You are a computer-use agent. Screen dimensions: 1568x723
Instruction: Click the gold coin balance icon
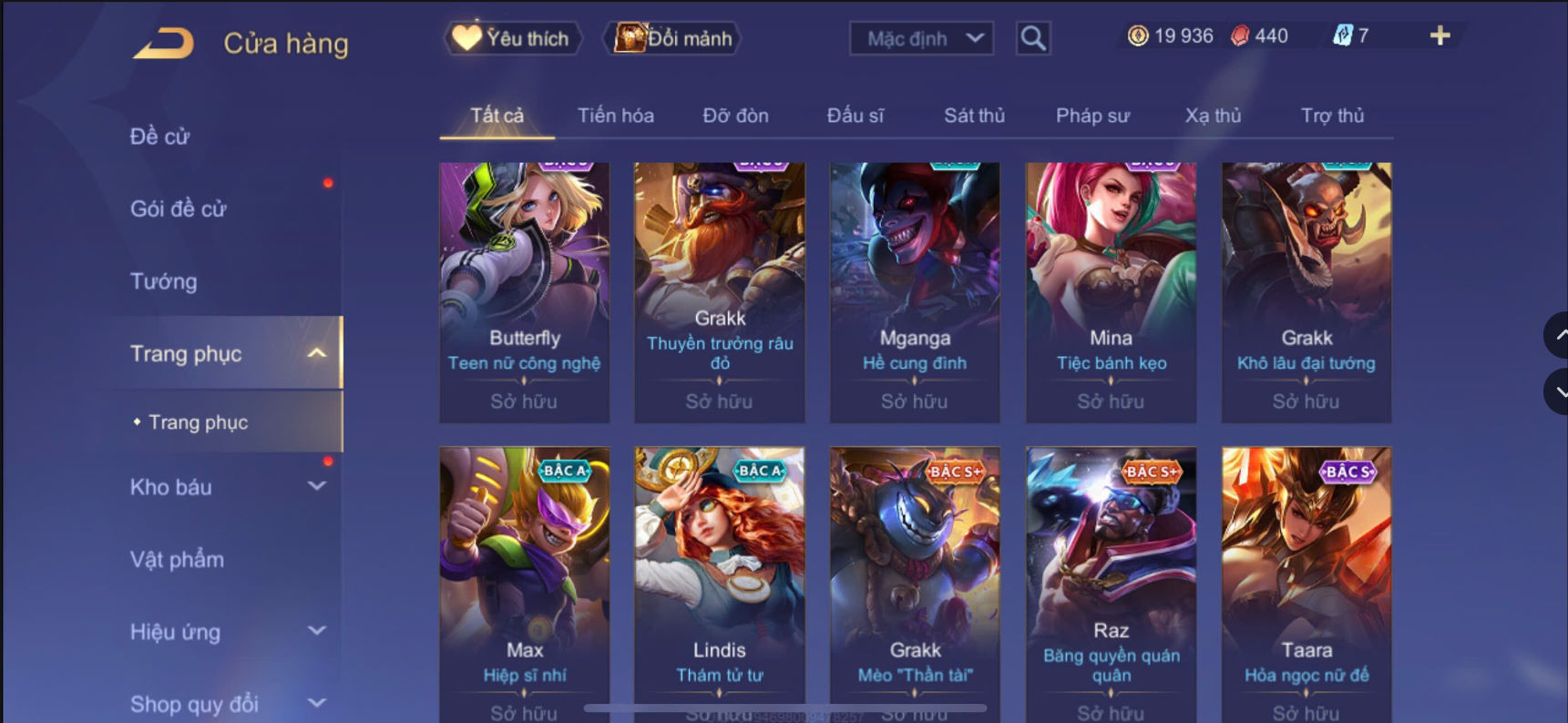1138,36
